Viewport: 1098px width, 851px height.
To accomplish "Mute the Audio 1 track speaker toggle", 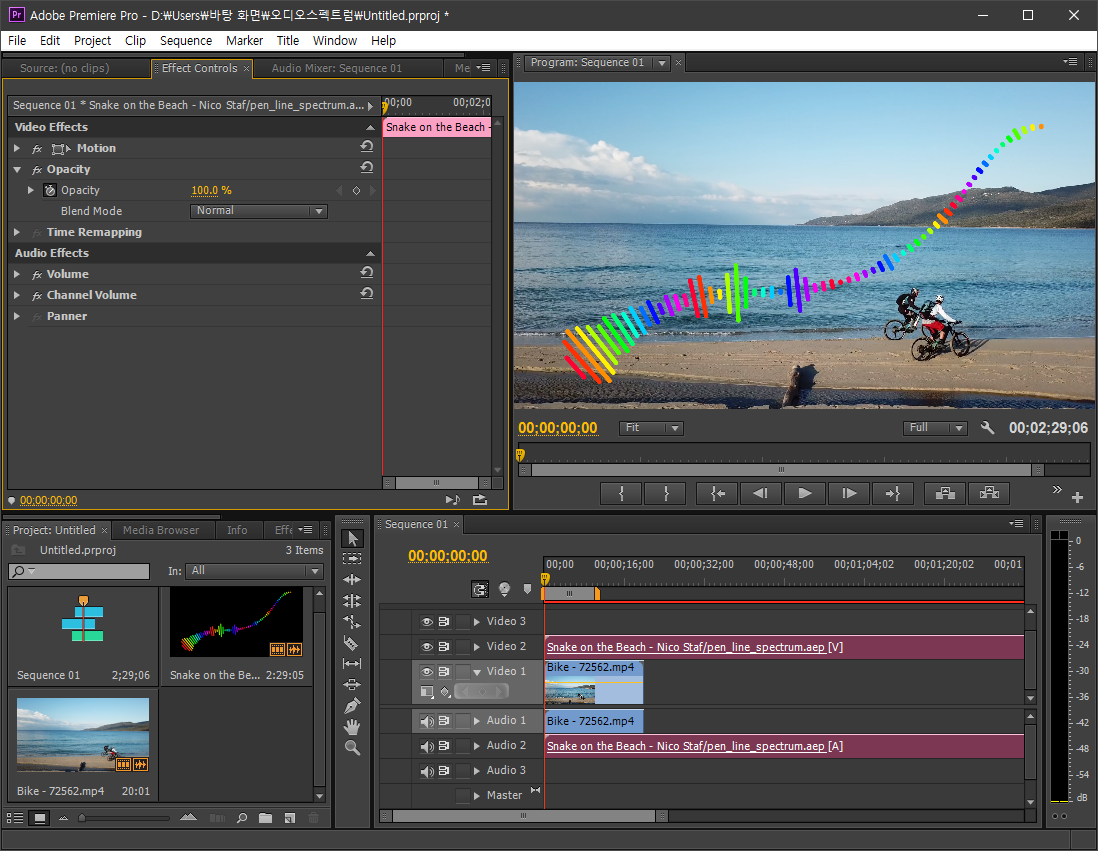I will (x=427, y=721).
